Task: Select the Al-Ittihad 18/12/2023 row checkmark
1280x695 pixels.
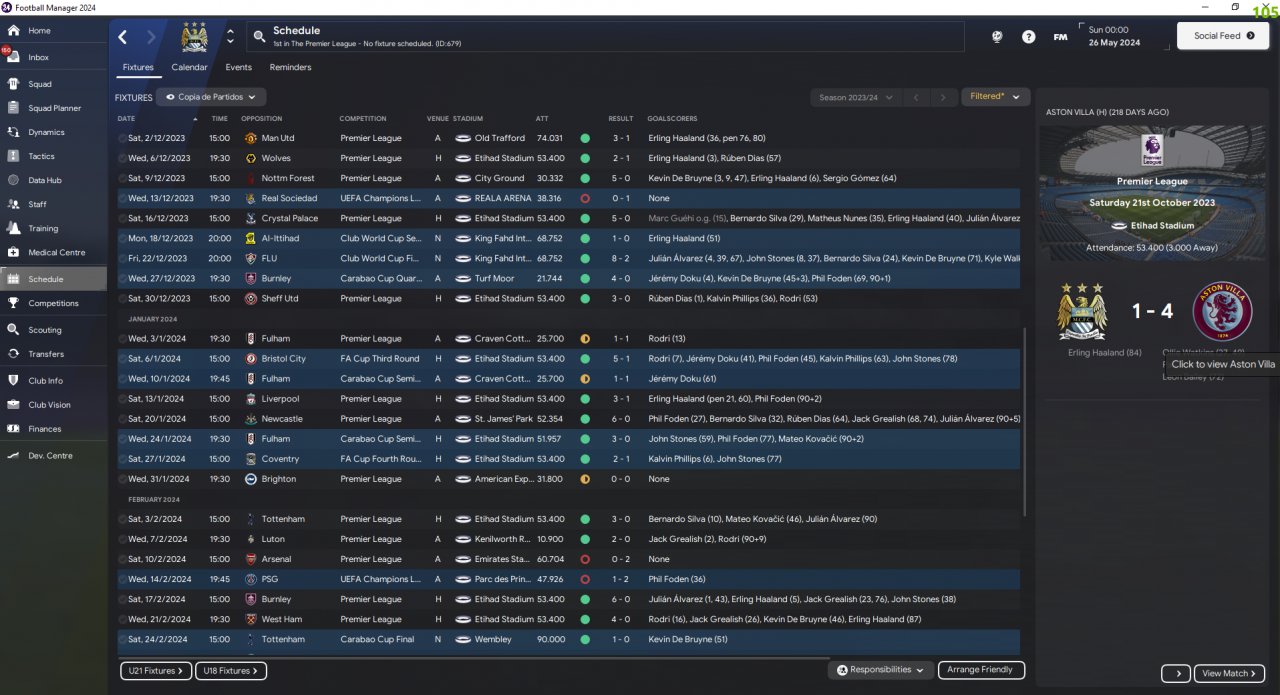Action: 122,238
